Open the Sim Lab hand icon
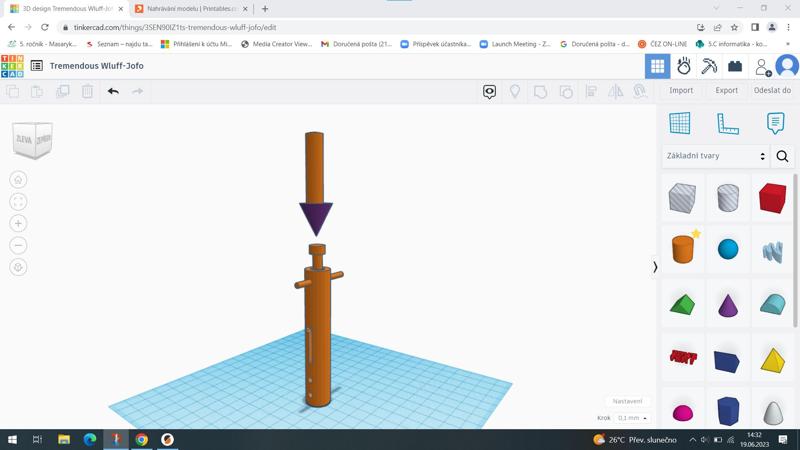 coord(684,66)
